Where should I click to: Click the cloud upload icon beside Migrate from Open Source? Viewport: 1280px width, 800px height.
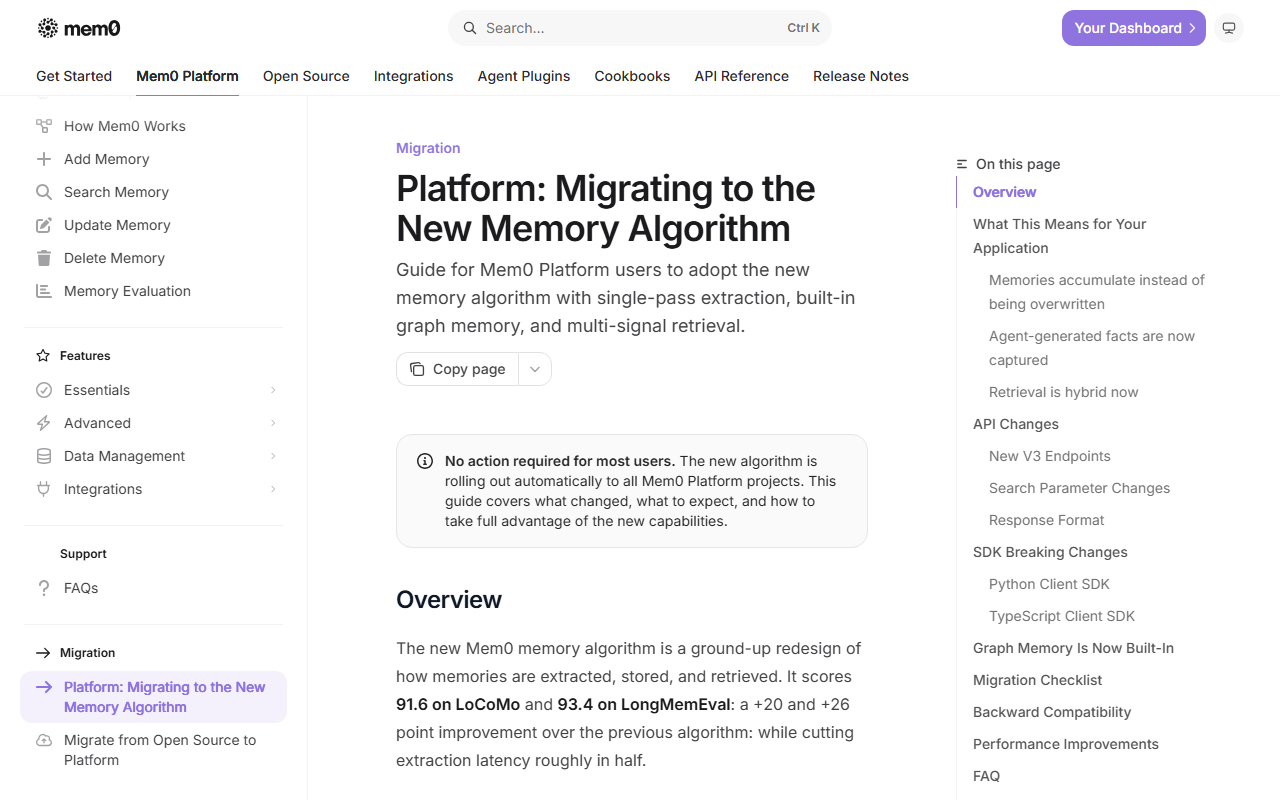point(44,740)
